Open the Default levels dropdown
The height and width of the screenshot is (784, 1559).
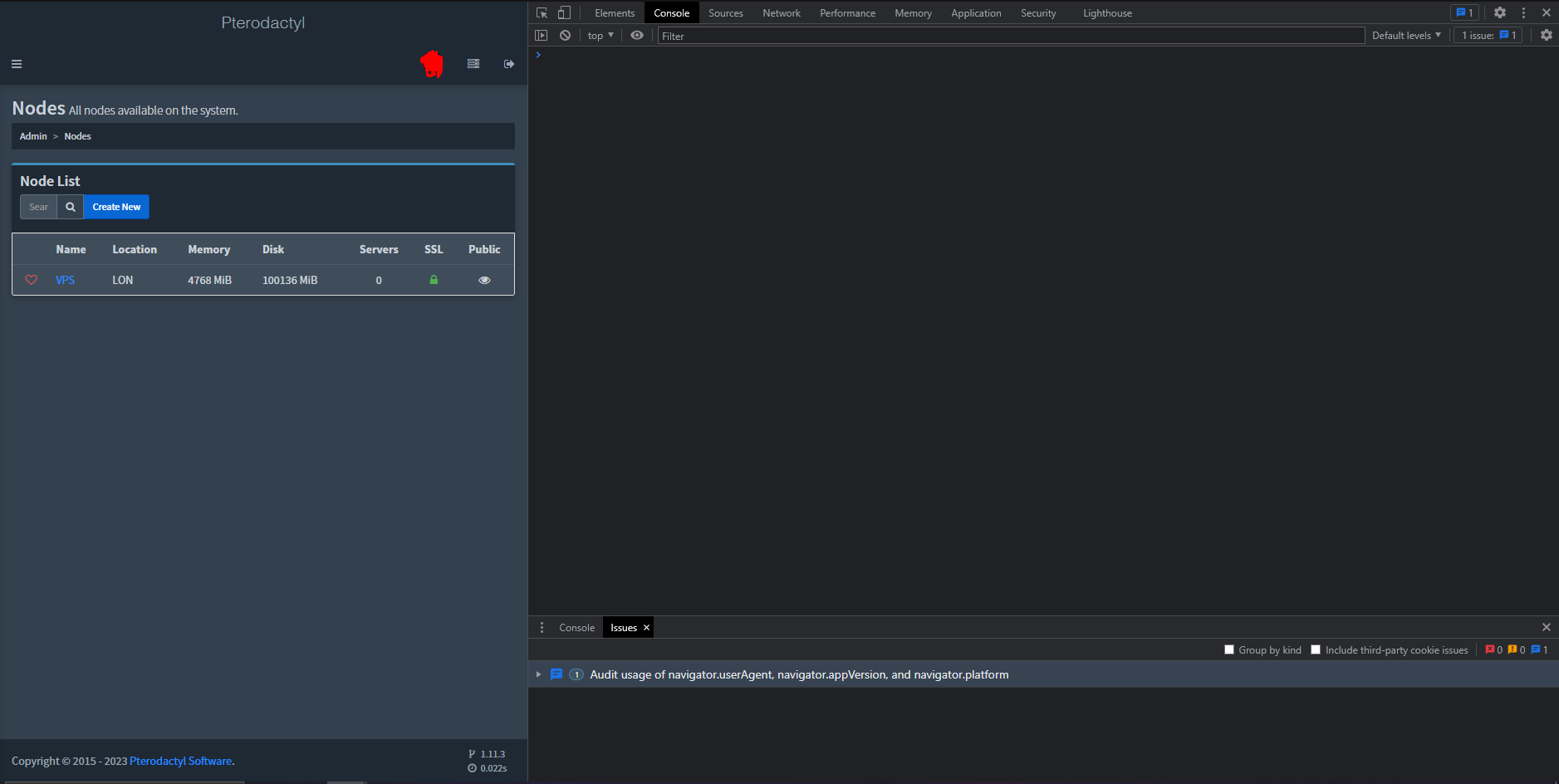pos(1405,35)
